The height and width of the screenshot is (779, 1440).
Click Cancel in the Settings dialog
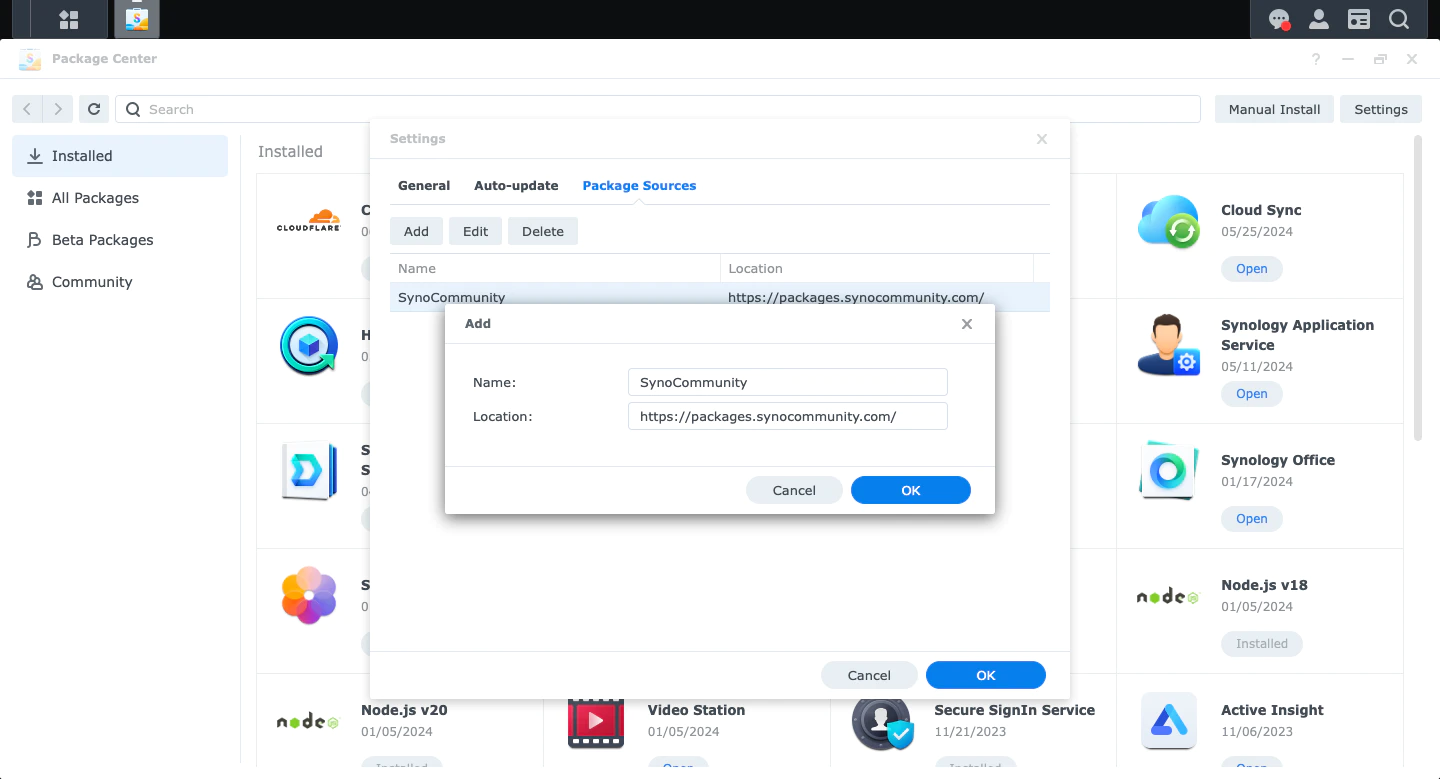click(x=869, y=675)
